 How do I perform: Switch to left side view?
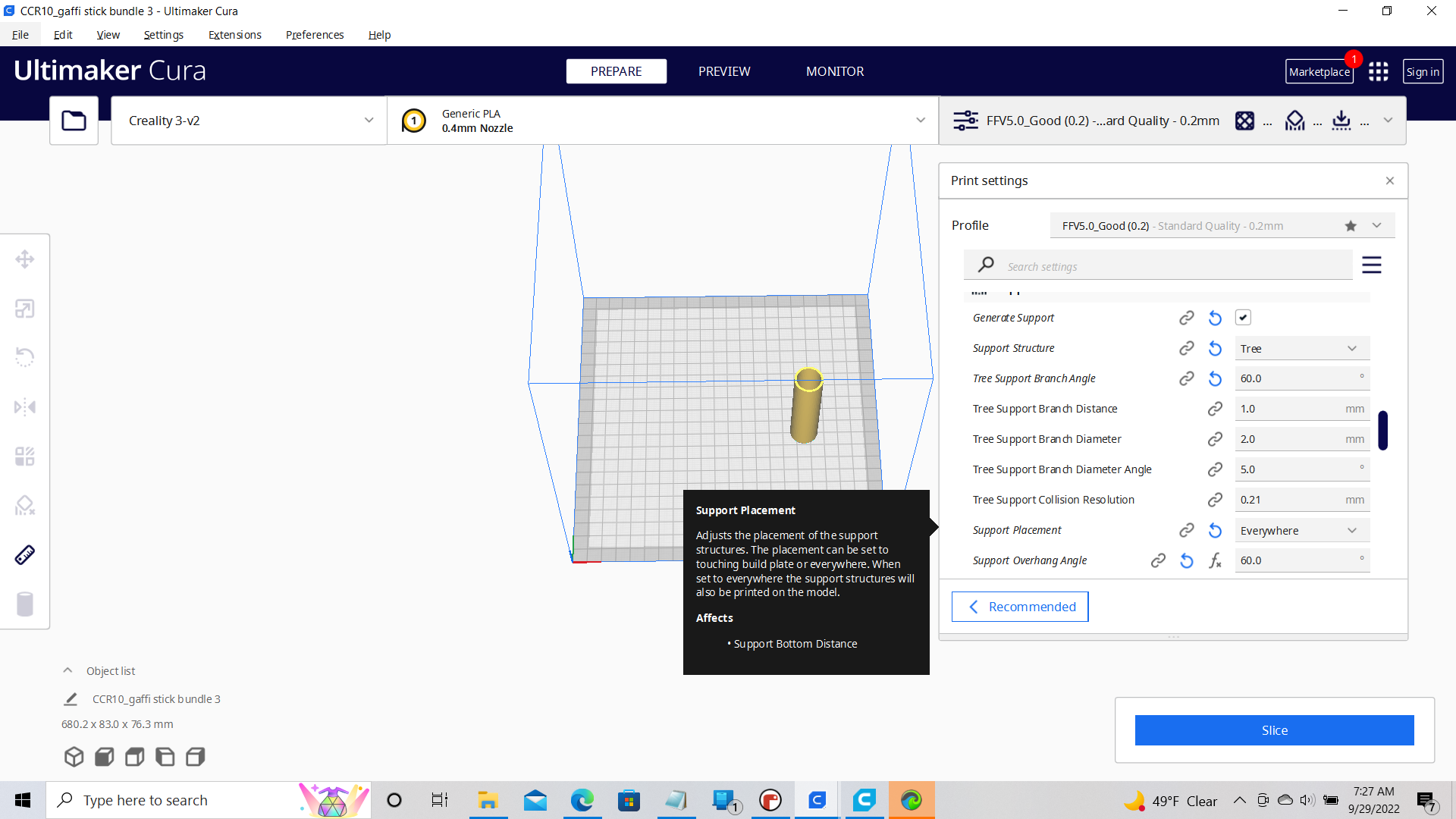click(x=165, y=757)
